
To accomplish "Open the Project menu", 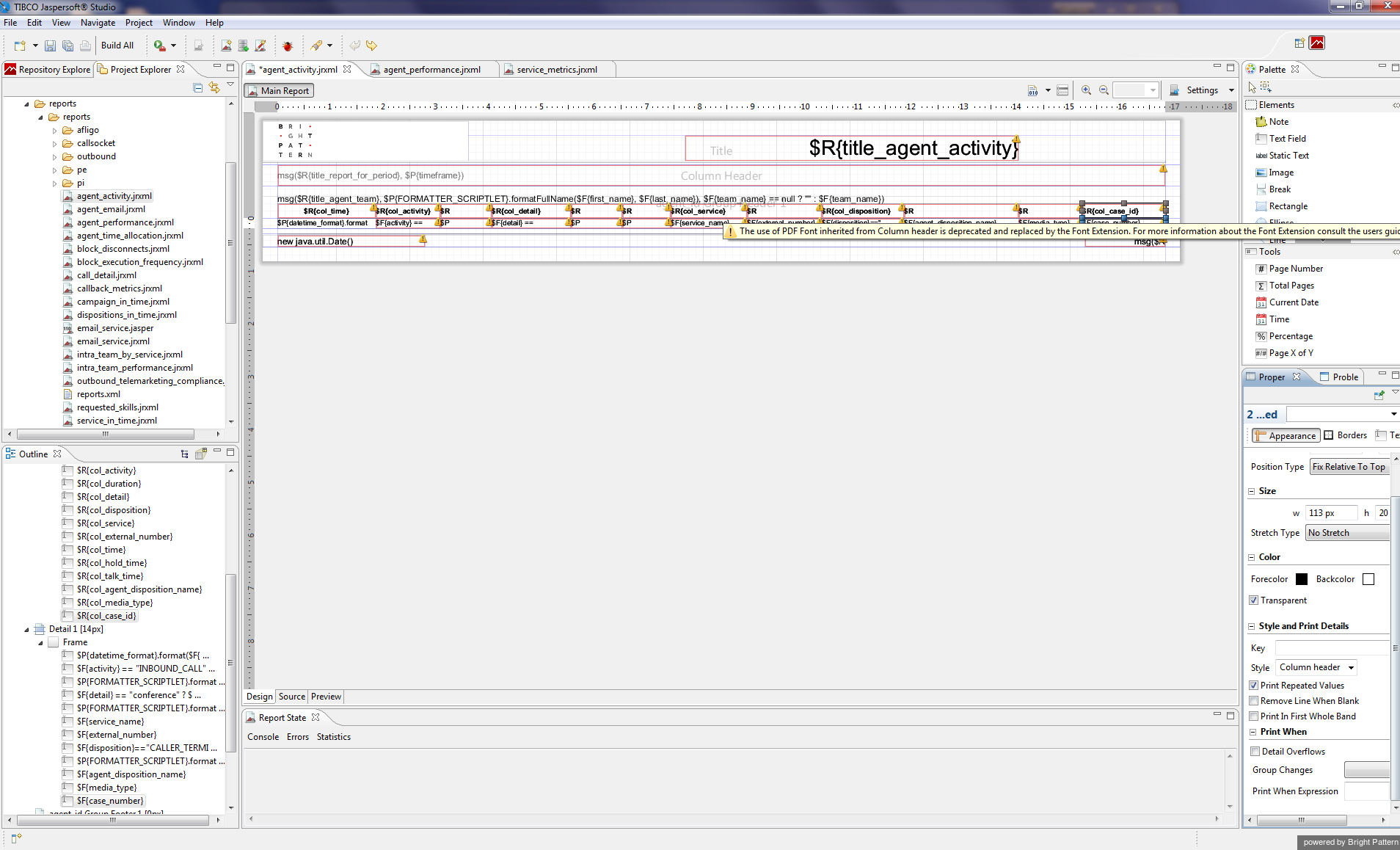I will click(x=139, y=23).
